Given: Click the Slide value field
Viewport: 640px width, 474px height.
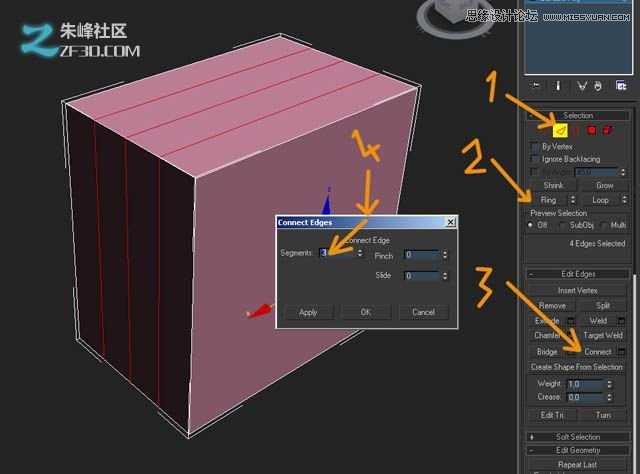Looking at the screenshot, I should [422, 276].
